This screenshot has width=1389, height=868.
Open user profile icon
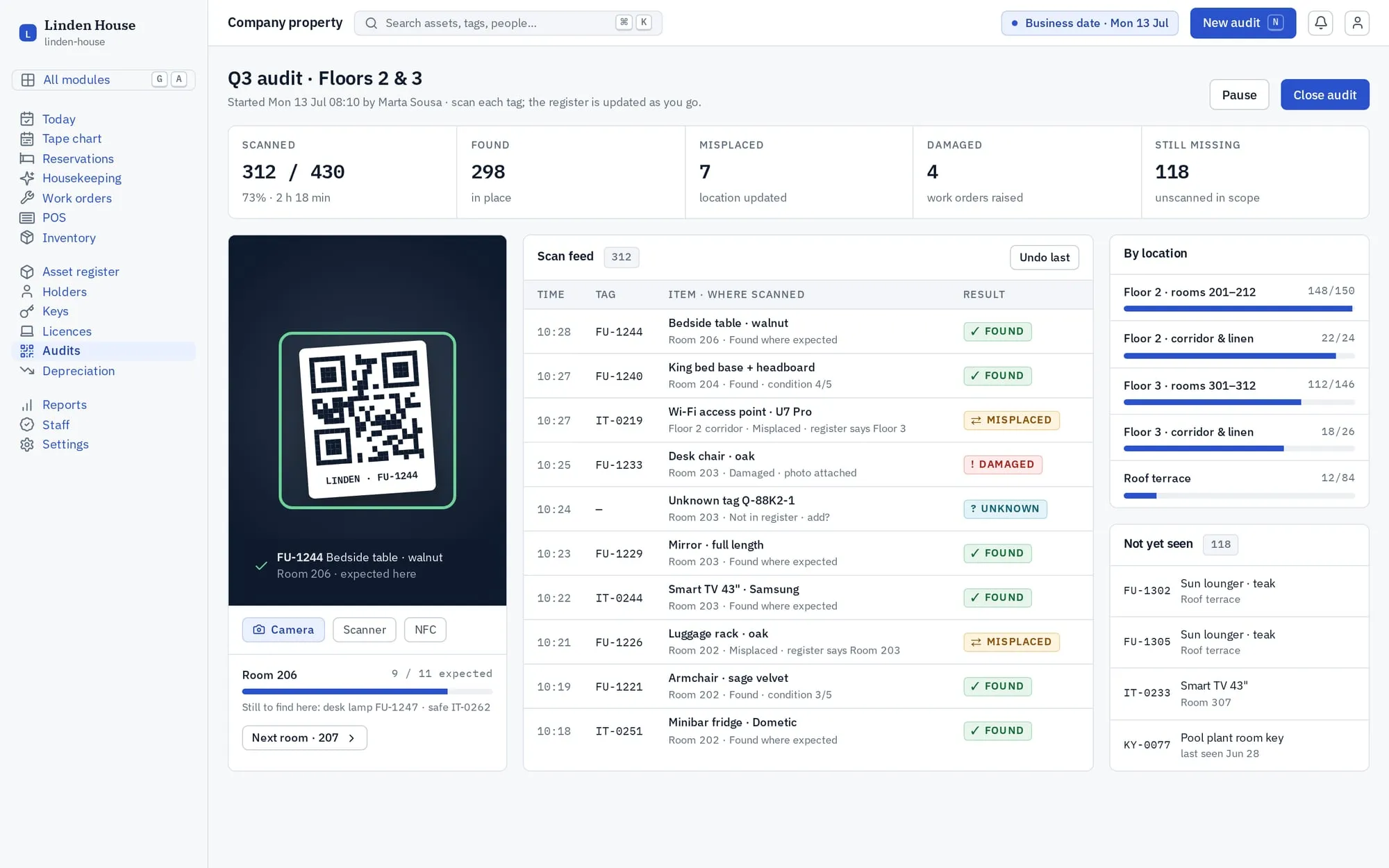(1356, 23)
